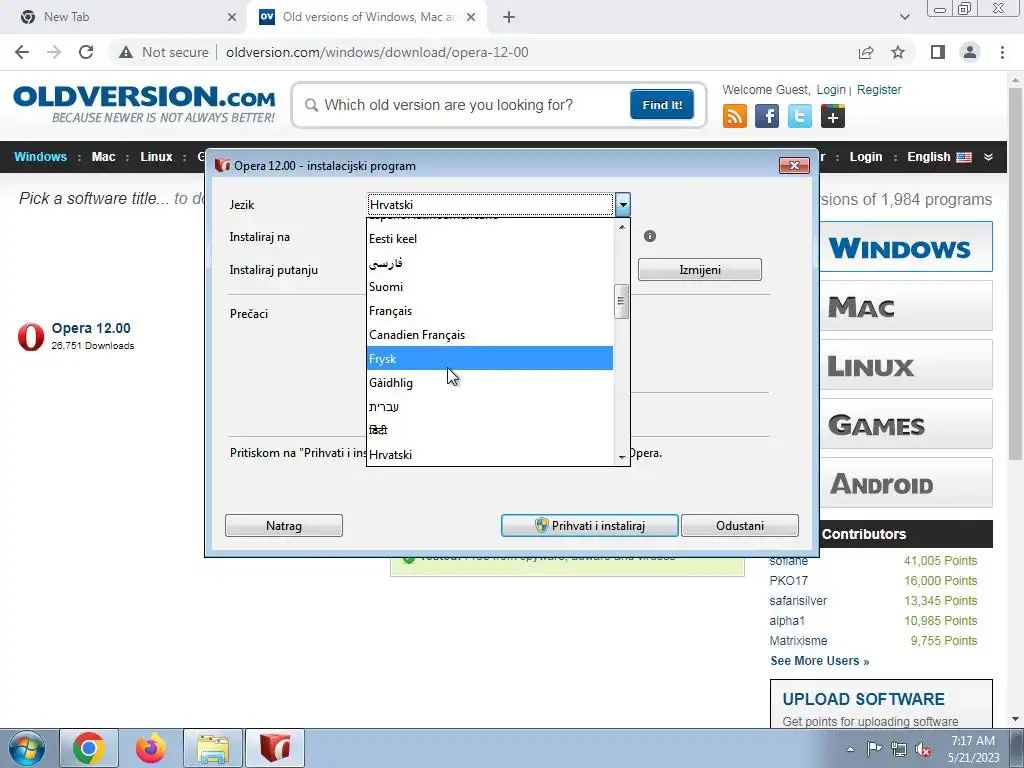Click Login in the dark navigation bar
1024x768 pixels.
865,157
